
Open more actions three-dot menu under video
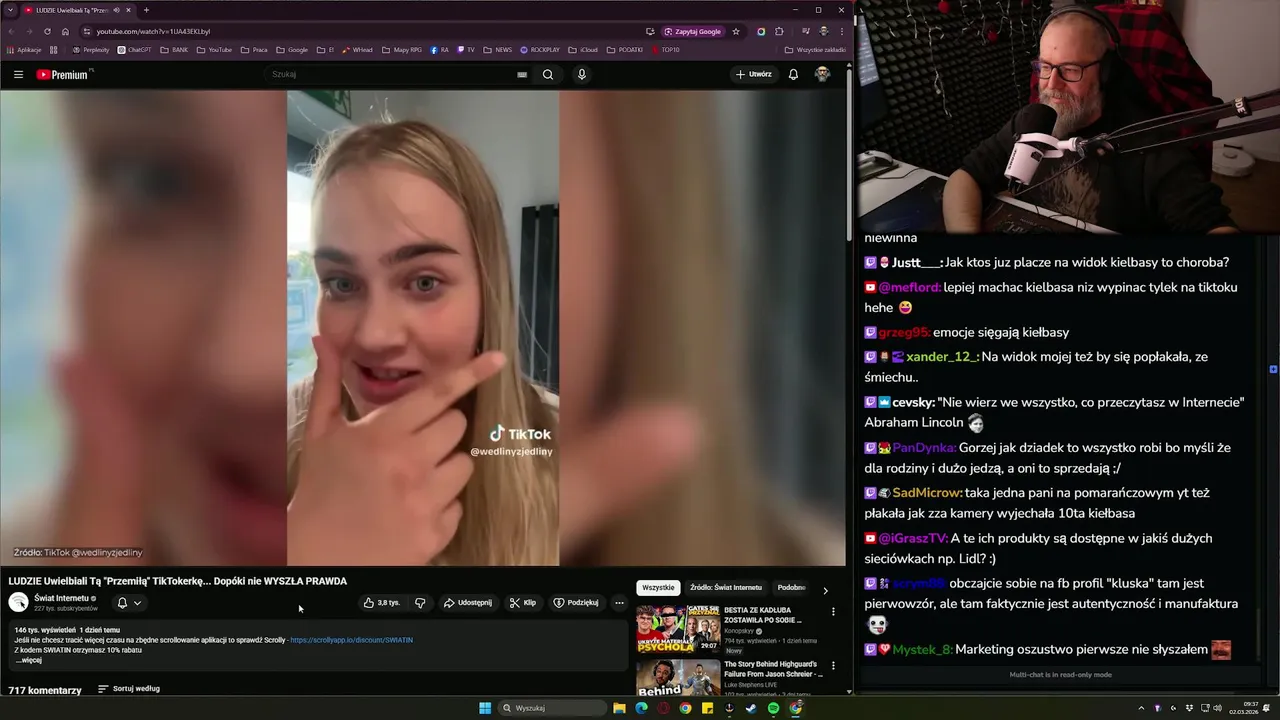coord(619,603)
